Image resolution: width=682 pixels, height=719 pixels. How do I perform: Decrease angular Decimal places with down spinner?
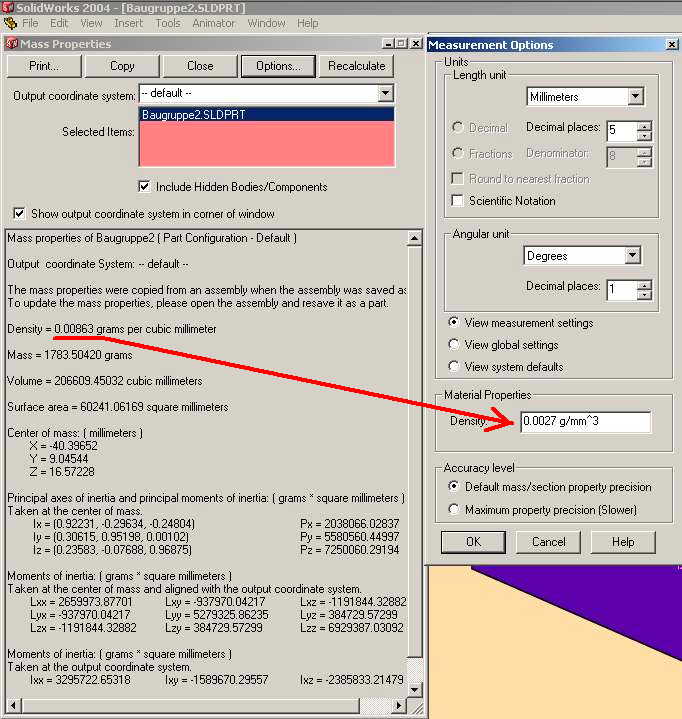click(644, 295)
